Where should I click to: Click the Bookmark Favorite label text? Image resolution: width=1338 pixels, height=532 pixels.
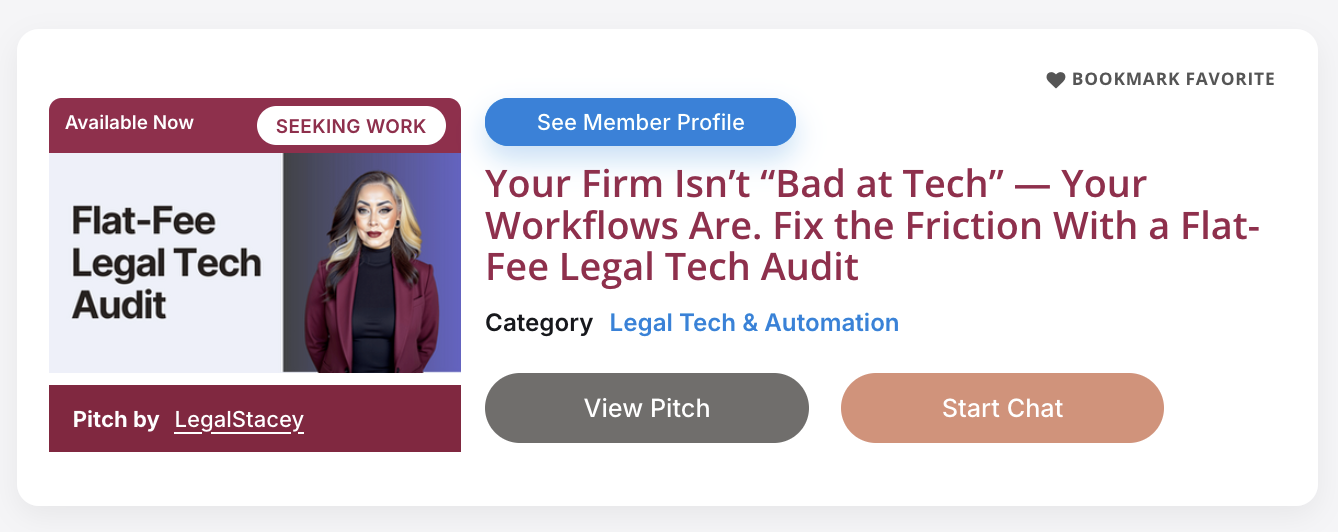click(1173, 79)
